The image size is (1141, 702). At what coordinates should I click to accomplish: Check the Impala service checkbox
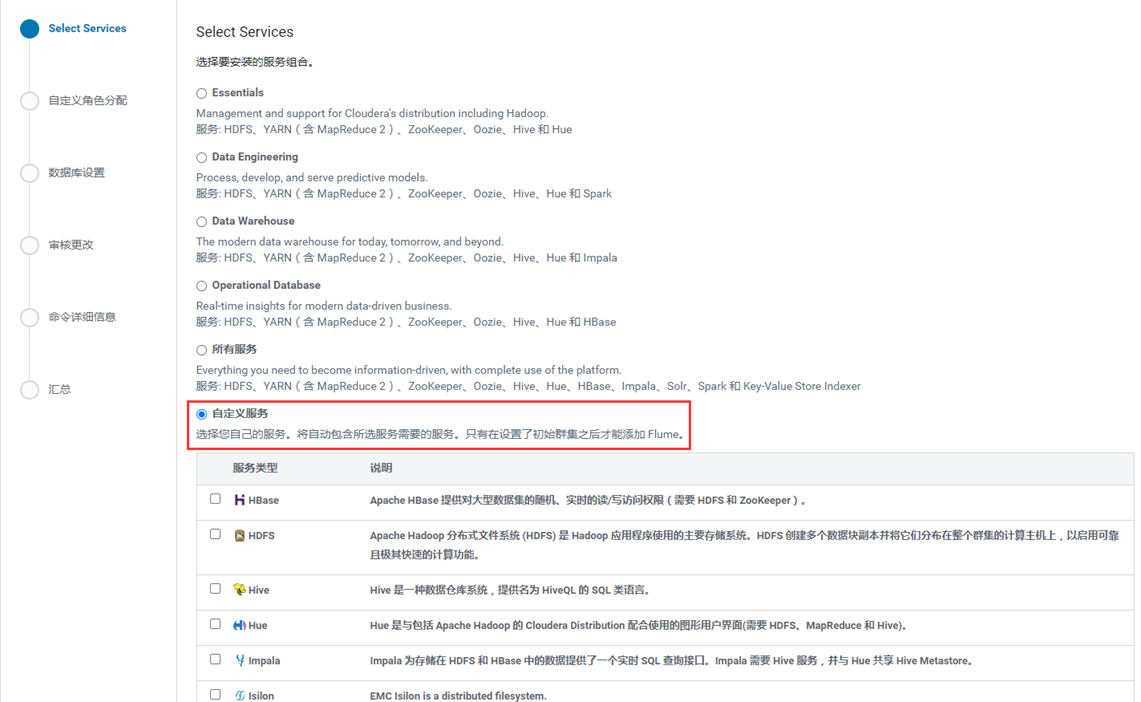215,659
